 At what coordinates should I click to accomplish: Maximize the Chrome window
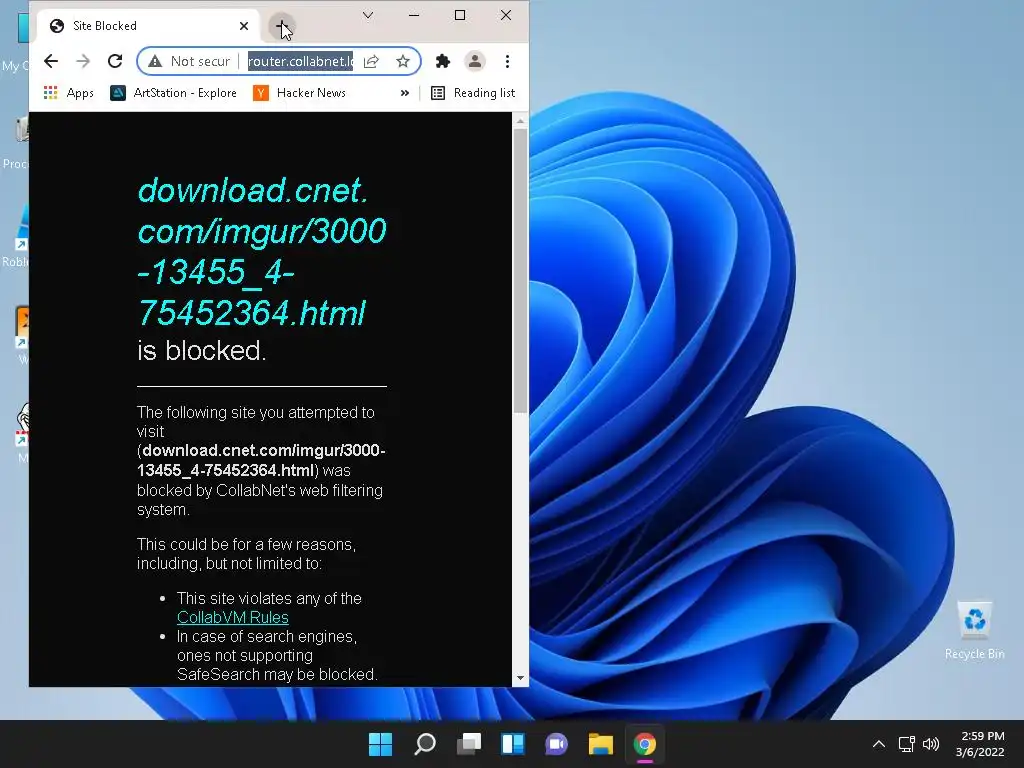coord(460,15)
